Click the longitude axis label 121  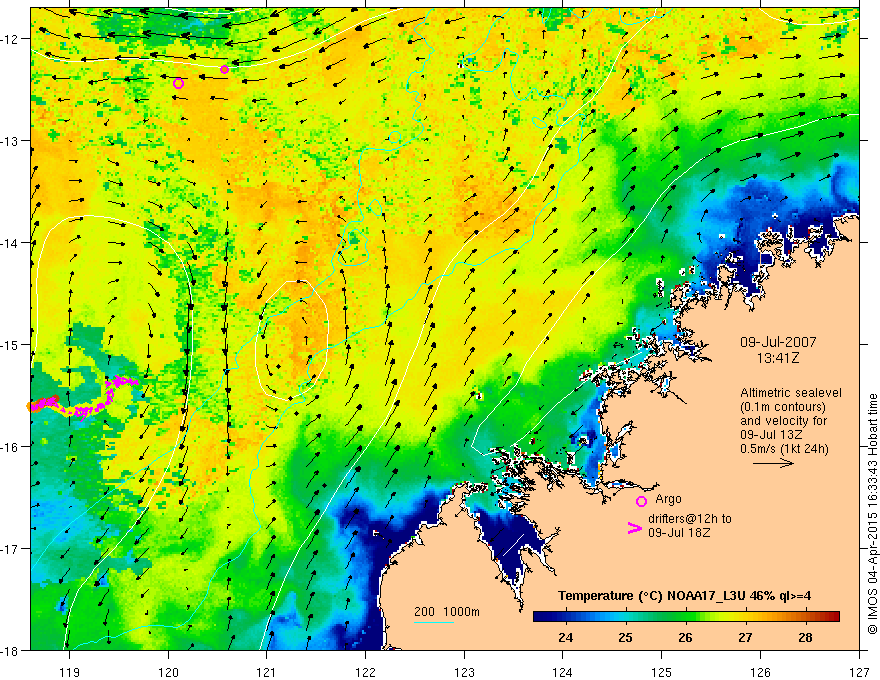tap(267, 671)
